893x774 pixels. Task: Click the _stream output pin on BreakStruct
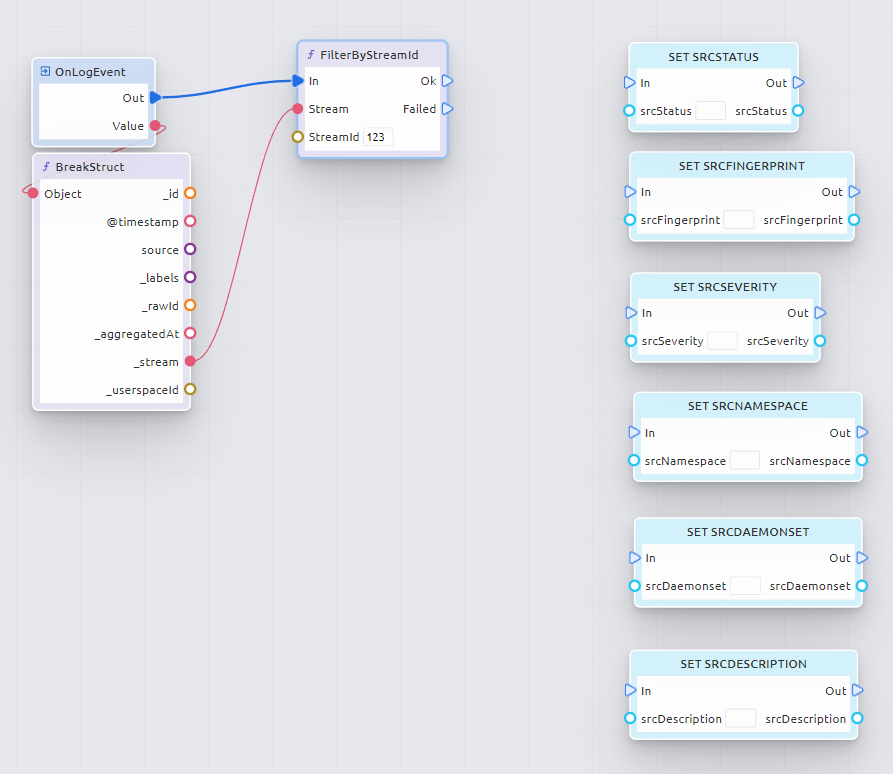point(189,362)
